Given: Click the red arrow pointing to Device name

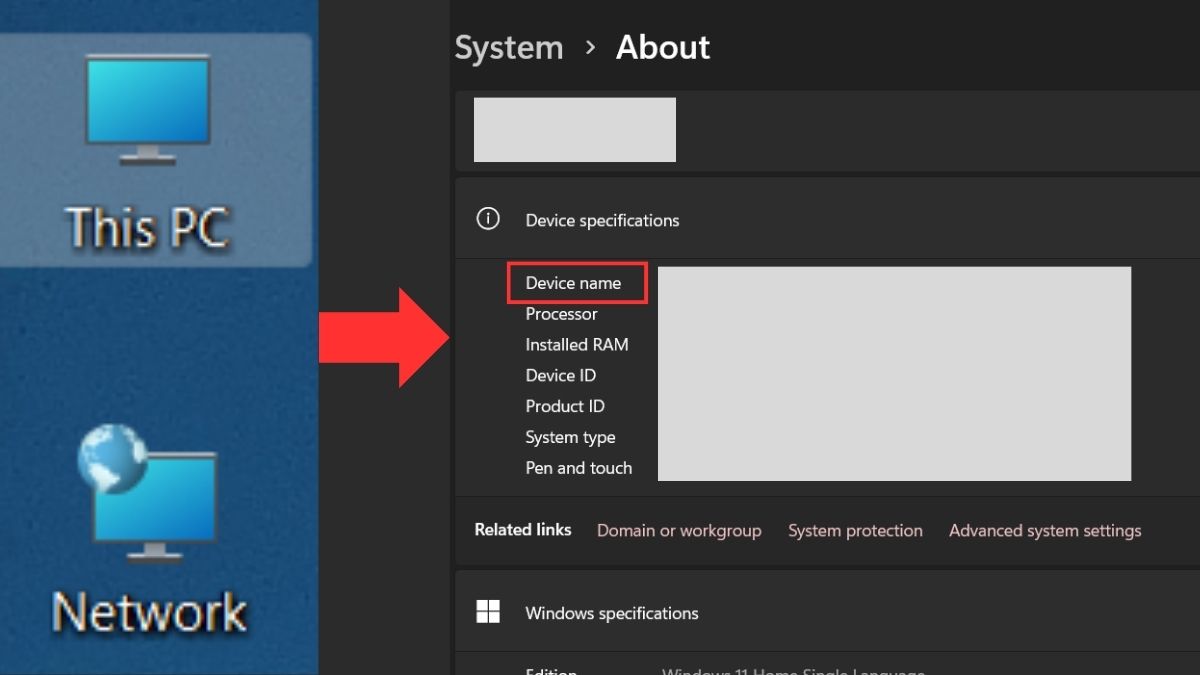Looking at the screenshot, I should pos(384,337).
